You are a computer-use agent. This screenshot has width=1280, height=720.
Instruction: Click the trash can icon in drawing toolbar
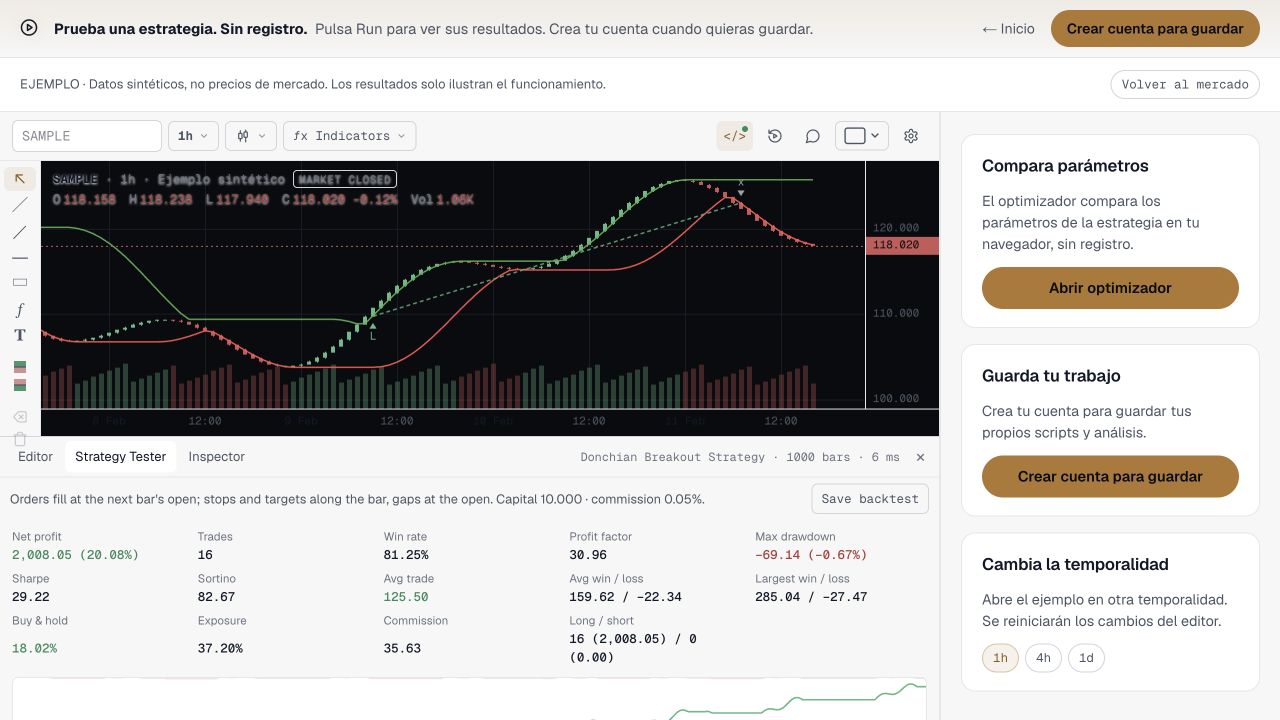(20, 439)
